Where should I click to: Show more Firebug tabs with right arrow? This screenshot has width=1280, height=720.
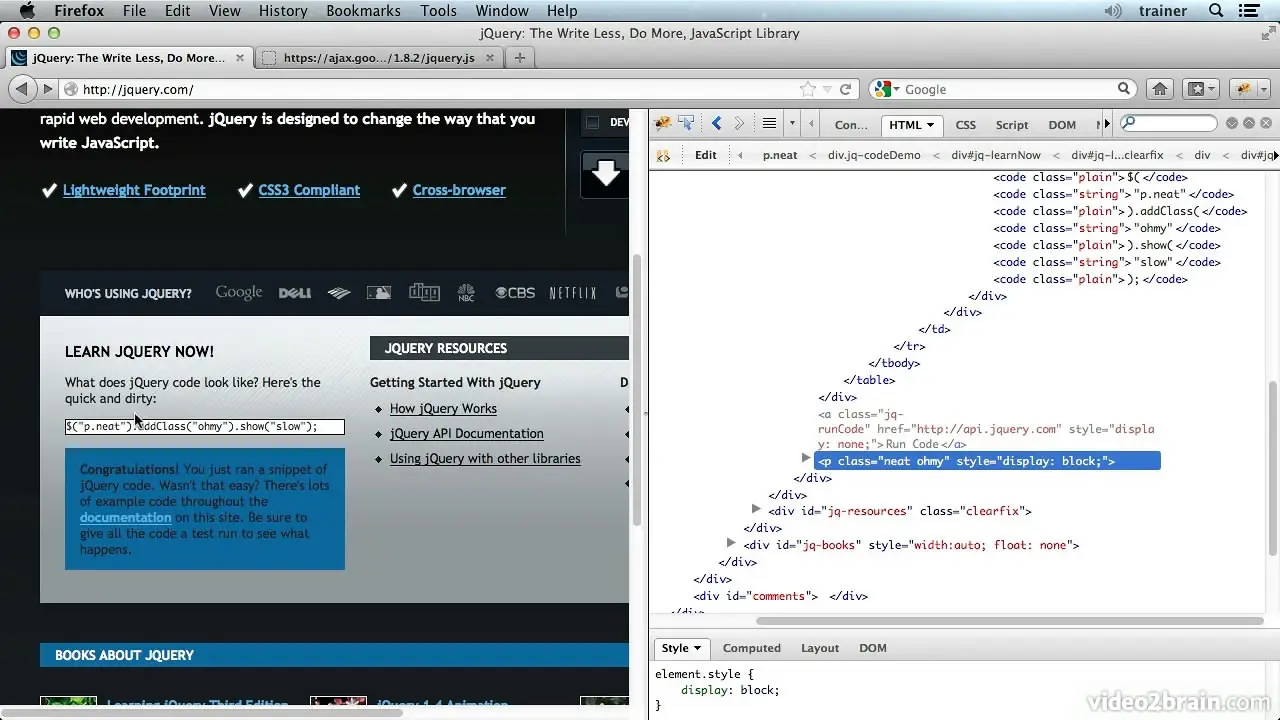[1107, 124]
